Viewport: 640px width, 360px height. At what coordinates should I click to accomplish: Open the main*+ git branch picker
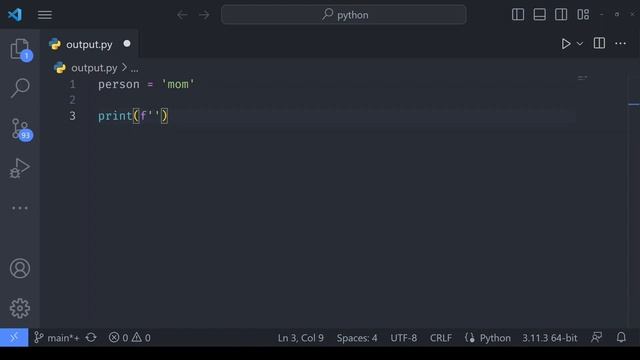tap(57, 338)
